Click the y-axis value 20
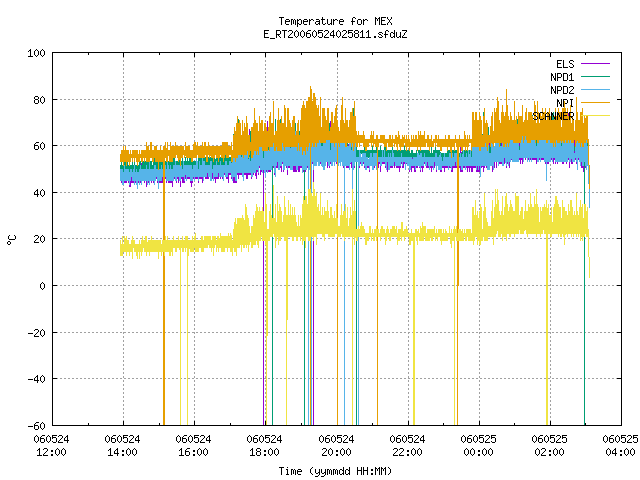Screen dimensions: 640x480 [x=39, y=239]
